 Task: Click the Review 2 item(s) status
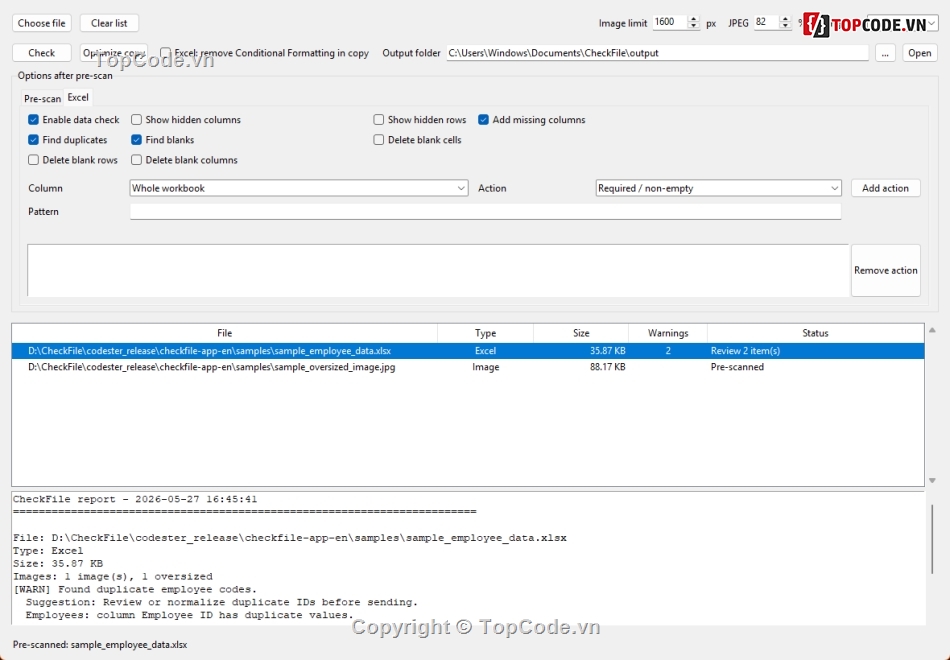(745, 350)
